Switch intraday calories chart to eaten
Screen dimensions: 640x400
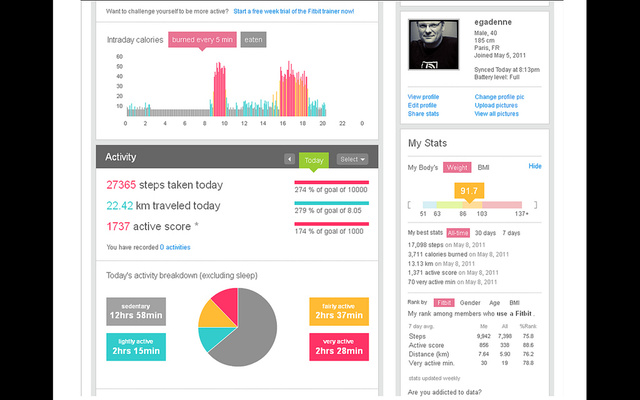point(253,40)
